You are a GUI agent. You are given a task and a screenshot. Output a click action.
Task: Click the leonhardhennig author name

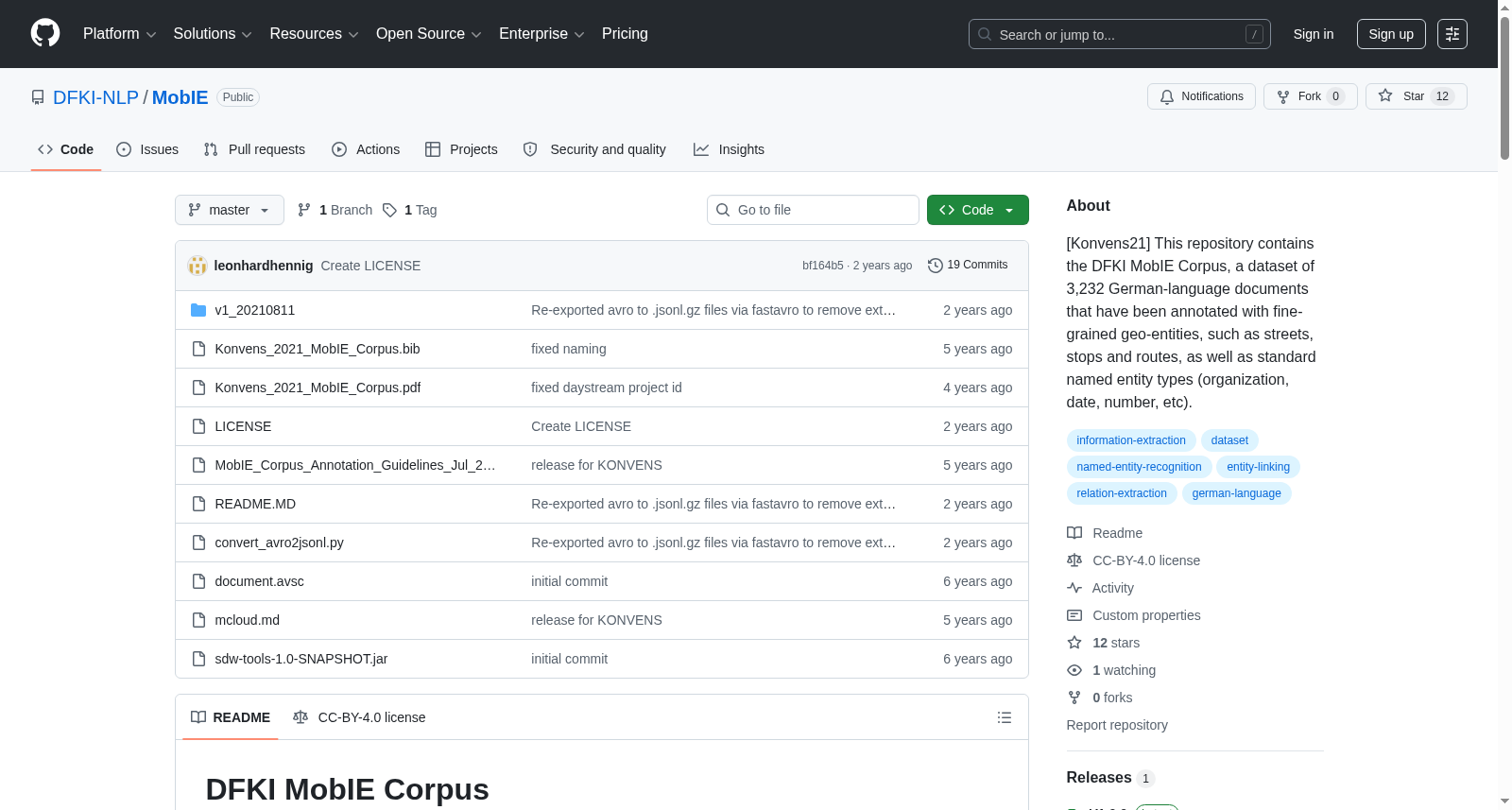(x=264, y=266)
